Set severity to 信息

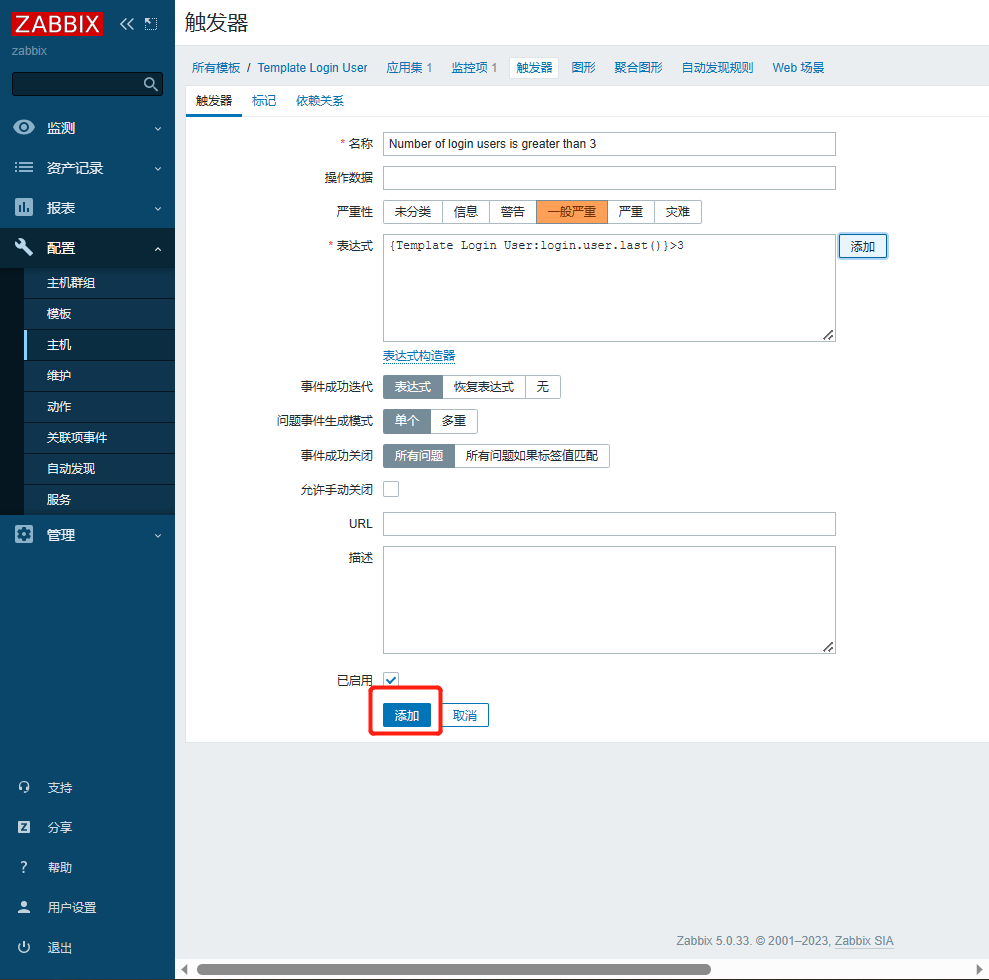(465, 212)
